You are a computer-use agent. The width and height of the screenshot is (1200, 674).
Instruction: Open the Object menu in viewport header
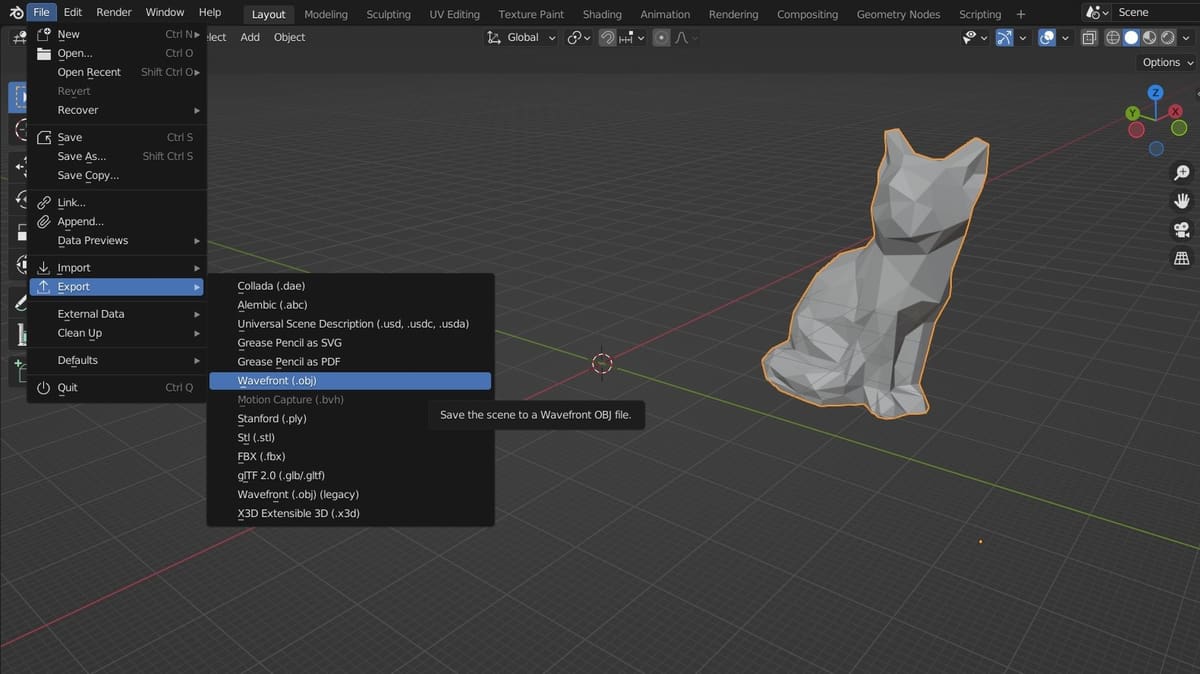[x=290, y=37]
